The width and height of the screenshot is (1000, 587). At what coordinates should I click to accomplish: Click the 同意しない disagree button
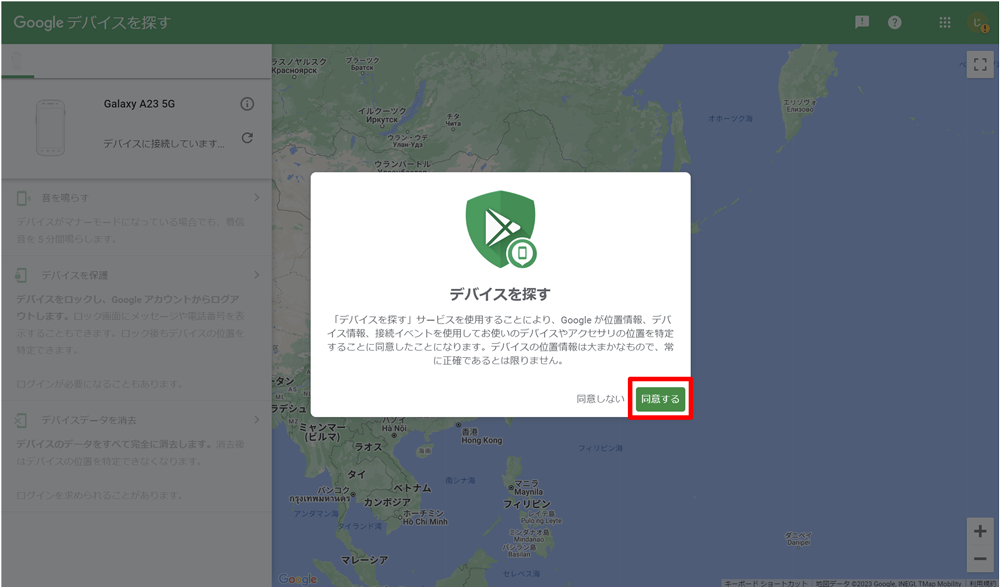click(x=600, y=399)
